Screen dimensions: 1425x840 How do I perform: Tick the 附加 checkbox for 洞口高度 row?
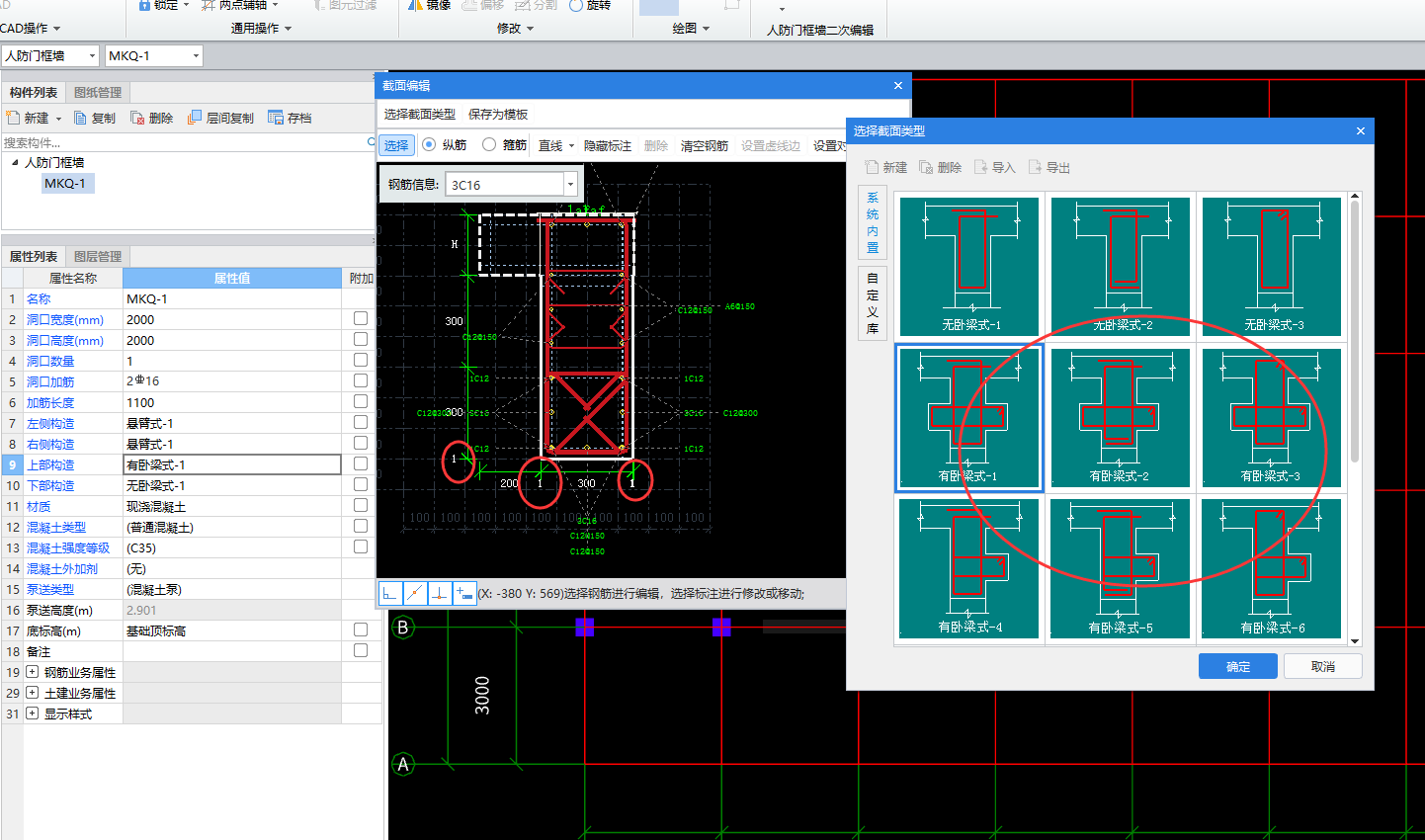(361, 339)
